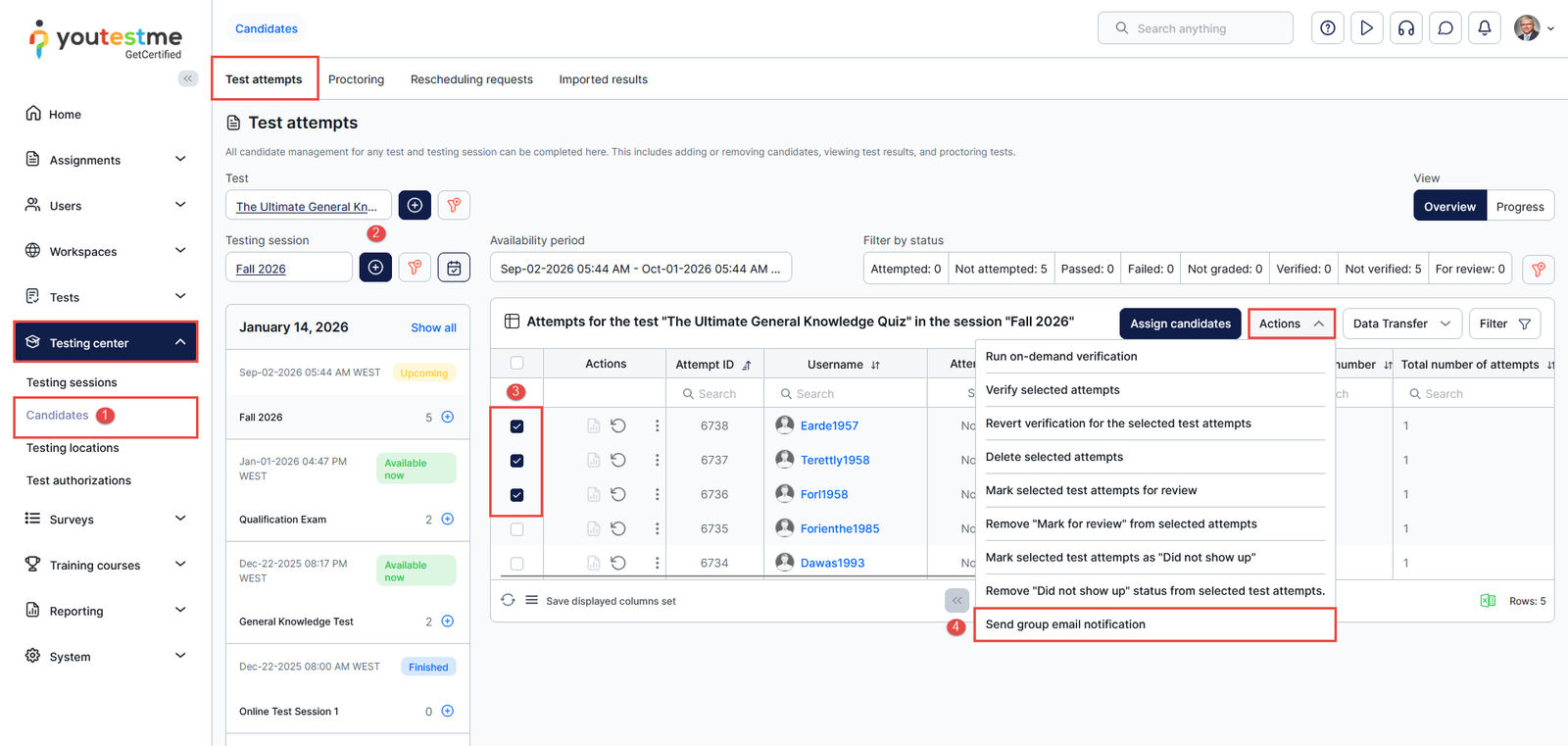Open three-dot menu for attempt 6737

(x=657, y=460)
